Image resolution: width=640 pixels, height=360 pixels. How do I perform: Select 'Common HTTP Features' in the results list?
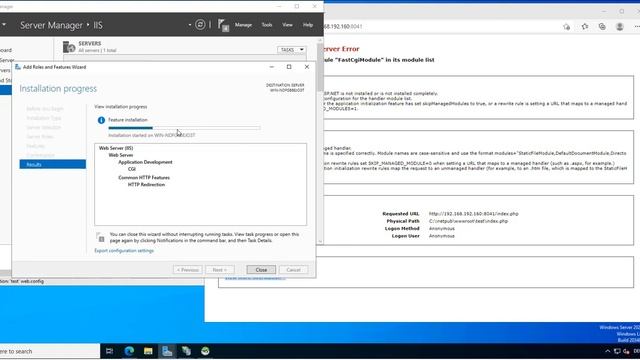coord(144,178)
